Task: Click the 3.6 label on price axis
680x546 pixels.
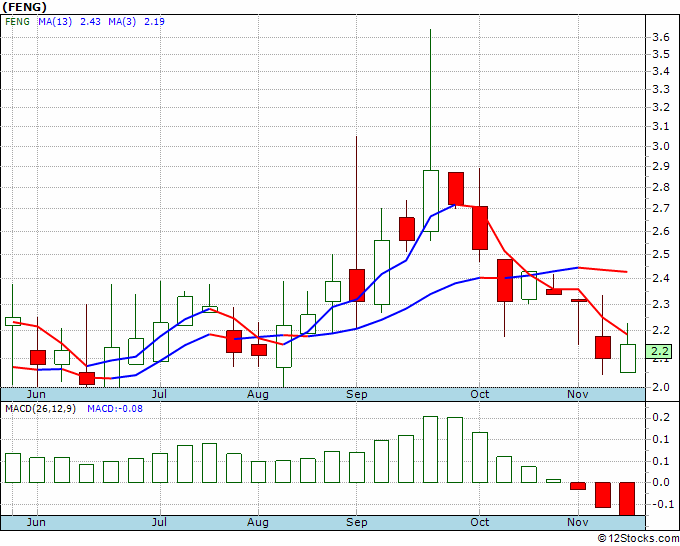Action: (660, 37)
